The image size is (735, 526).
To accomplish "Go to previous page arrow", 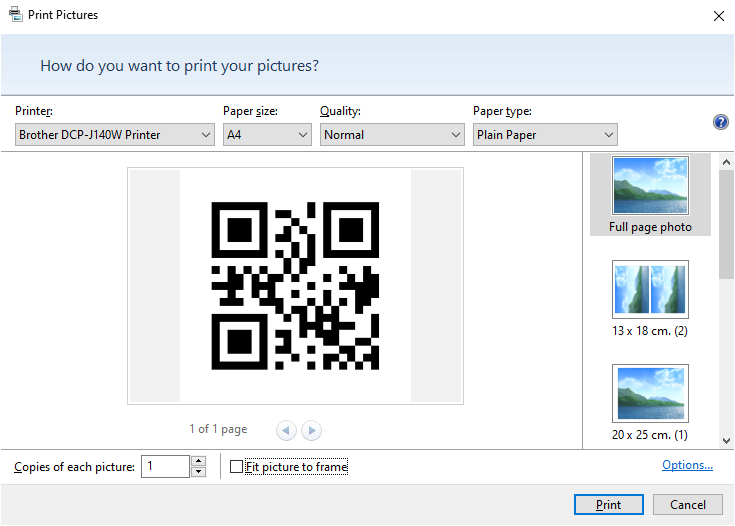I will (286, 430).
